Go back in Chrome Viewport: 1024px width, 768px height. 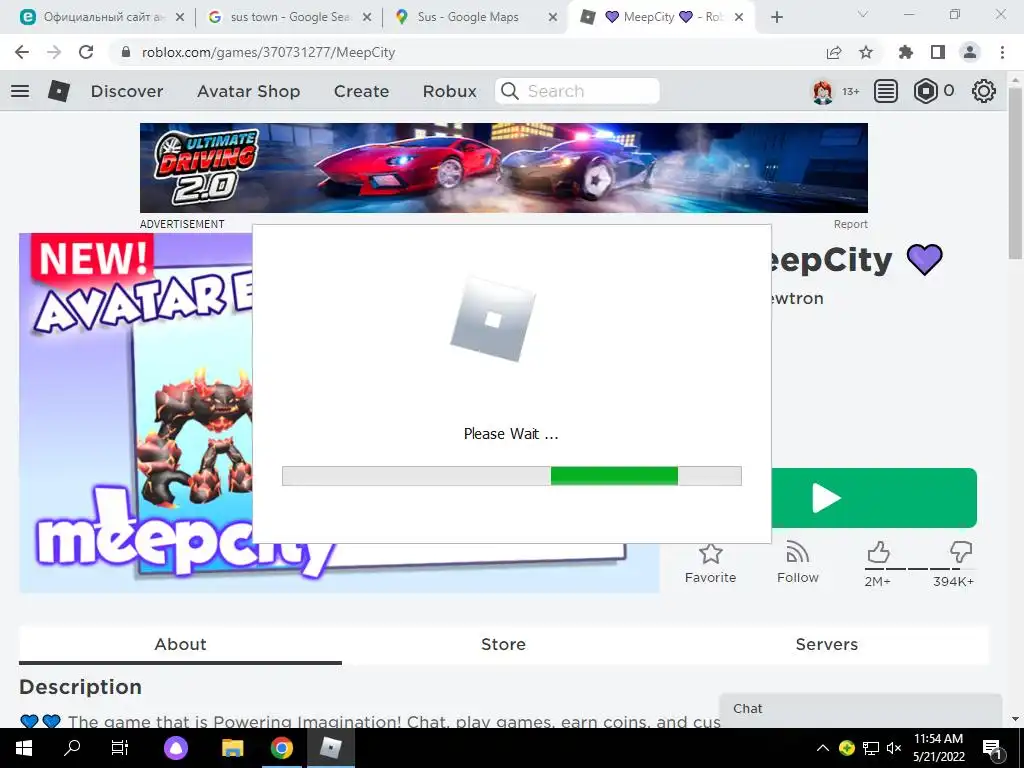click(x=22, y=52)
